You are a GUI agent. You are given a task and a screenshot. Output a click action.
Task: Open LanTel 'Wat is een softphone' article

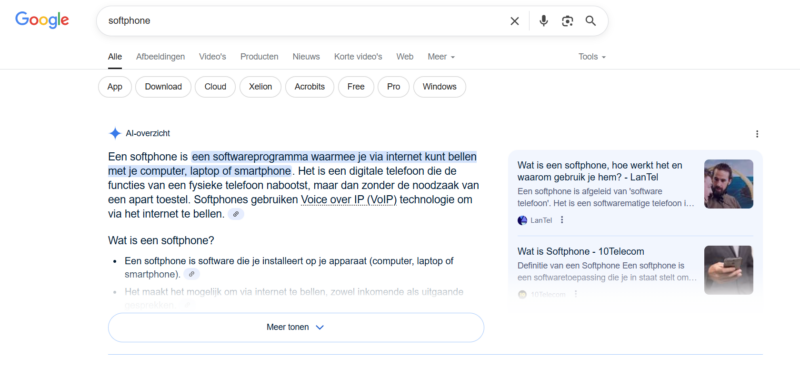(x=599, y=171)
